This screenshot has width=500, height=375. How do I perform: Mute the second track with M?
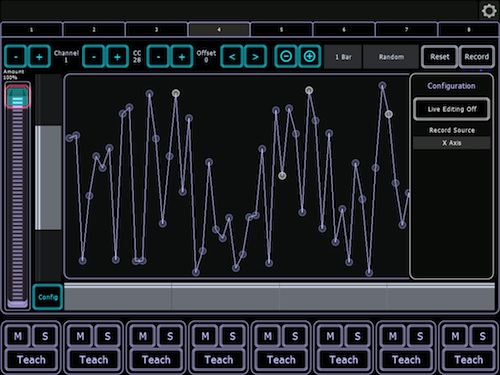[x=80, y=336]
